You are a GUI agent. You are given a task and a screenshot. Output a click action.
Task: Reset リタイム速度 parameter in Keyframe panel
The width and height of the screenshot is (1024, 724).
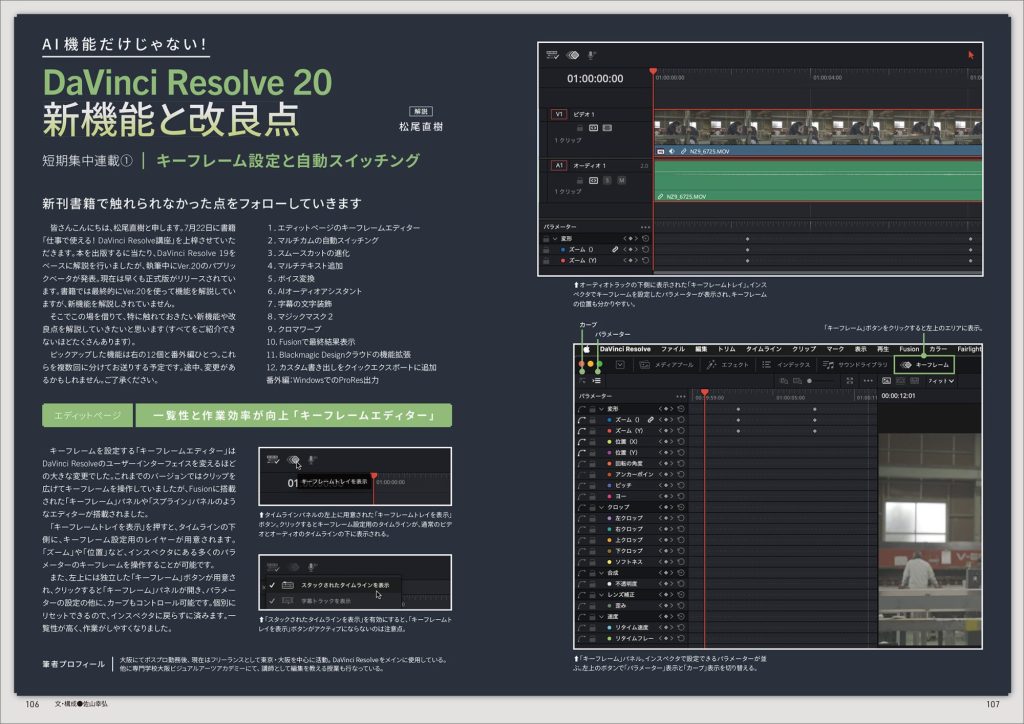coord(680,627)
